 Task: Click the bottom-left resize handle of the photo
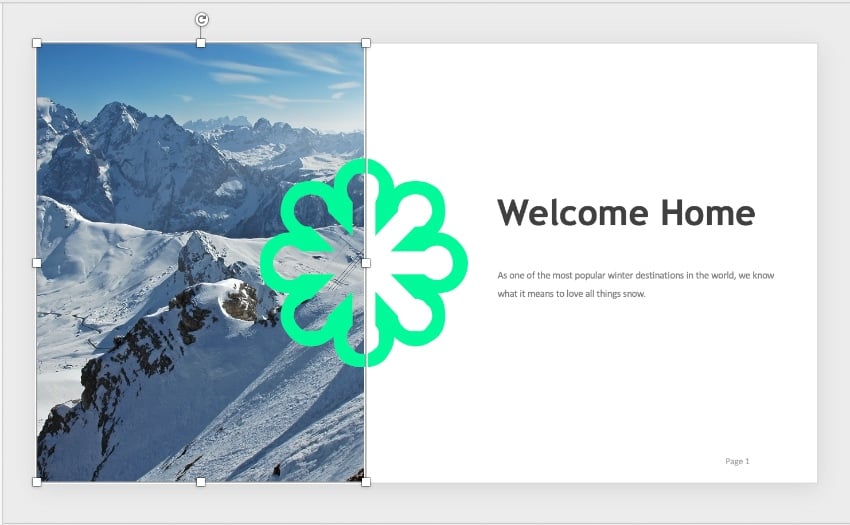point(37,482)
